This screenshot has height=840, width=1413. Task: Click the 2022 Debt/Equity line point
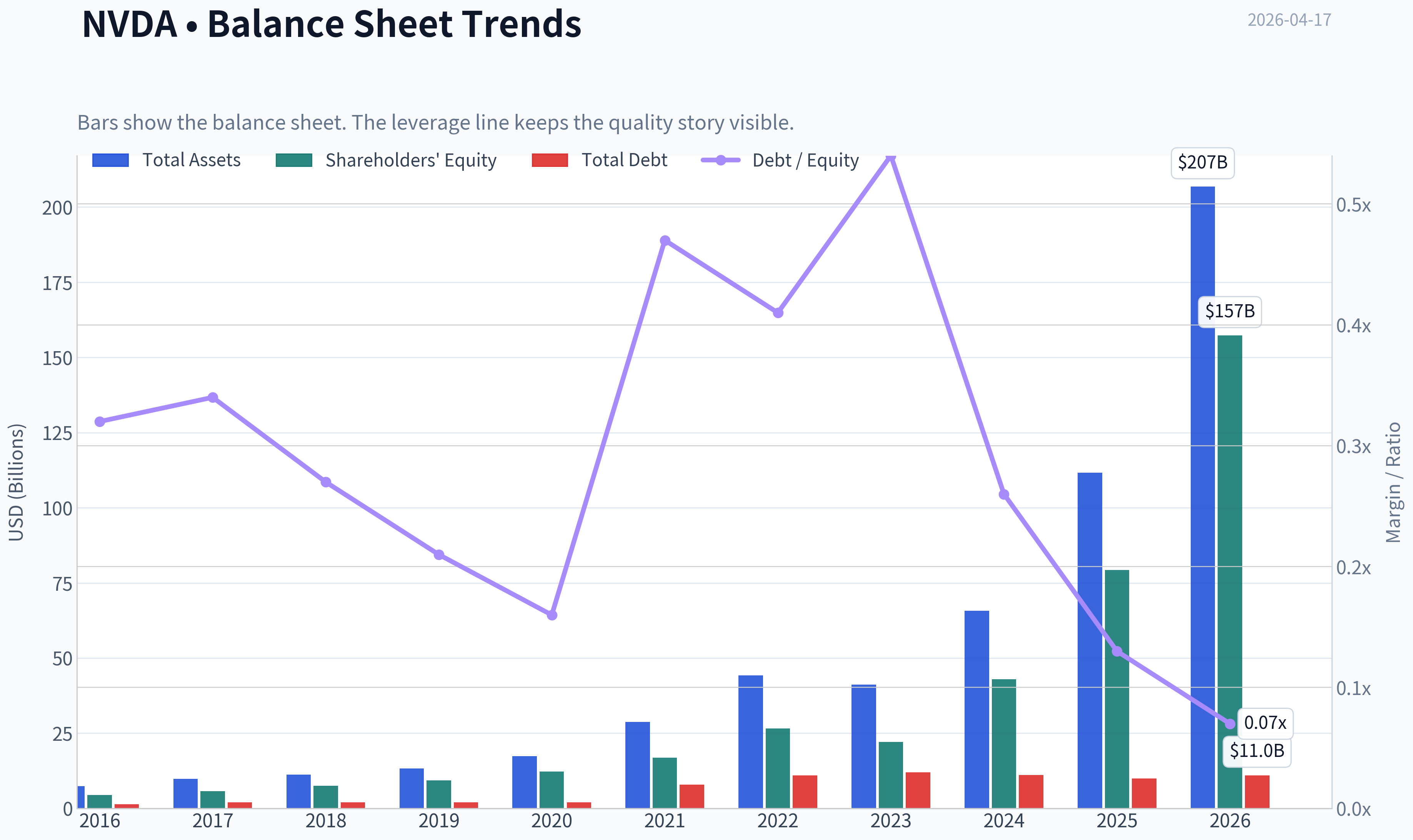778,312
